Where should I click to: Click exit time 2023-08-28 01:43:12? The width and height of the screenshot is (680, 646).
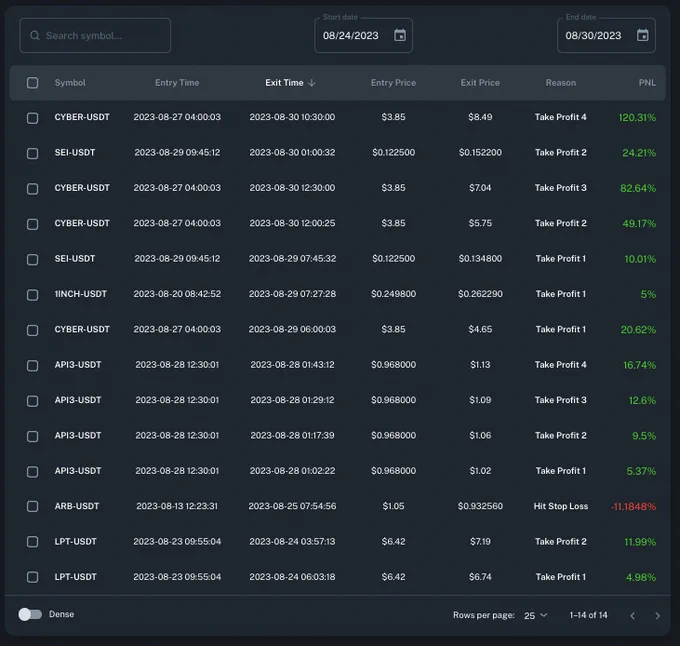click(292, 365)
